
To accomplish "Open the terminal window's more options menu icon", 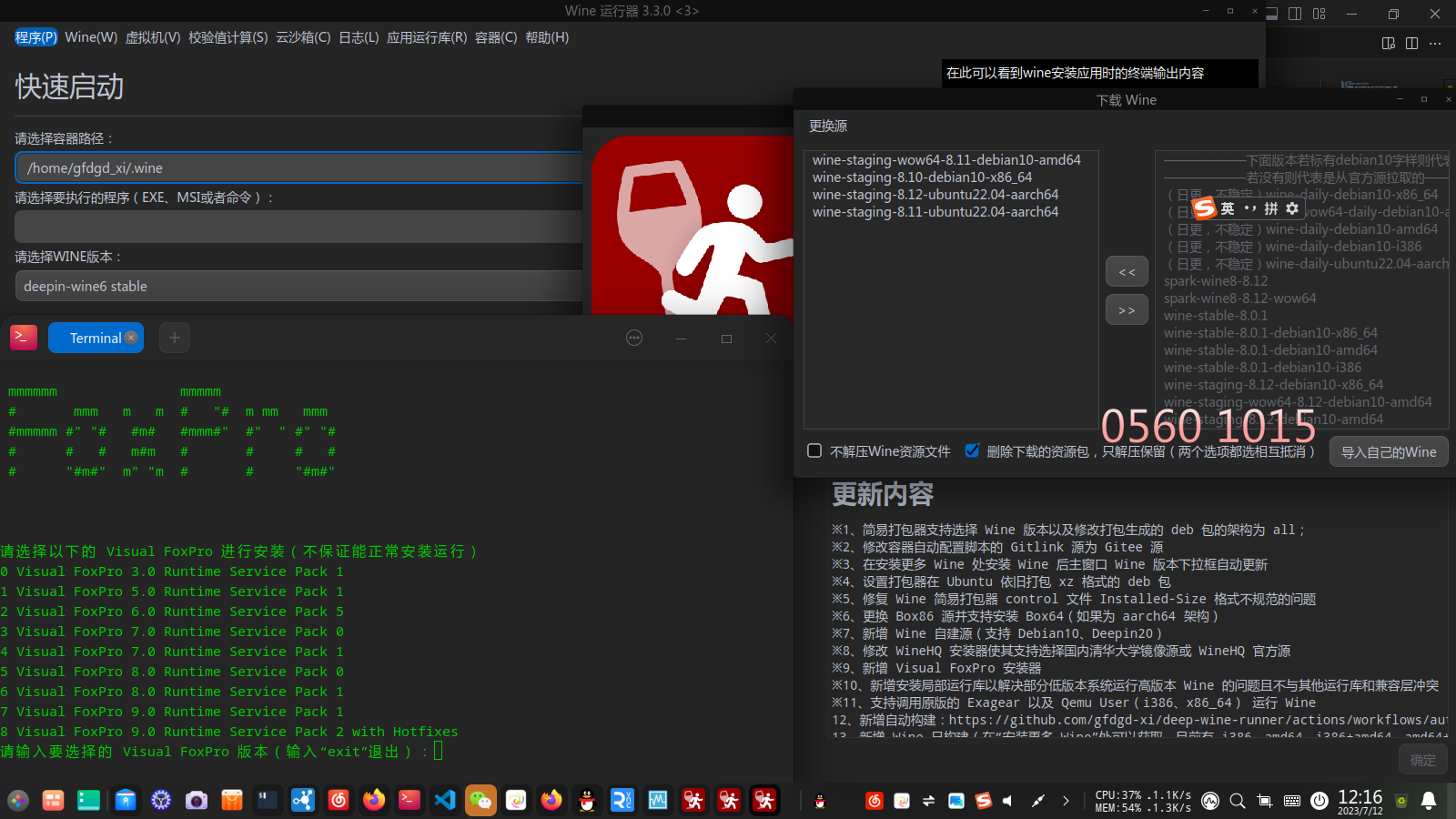I will pyautogui.click(x=634, y=338).
